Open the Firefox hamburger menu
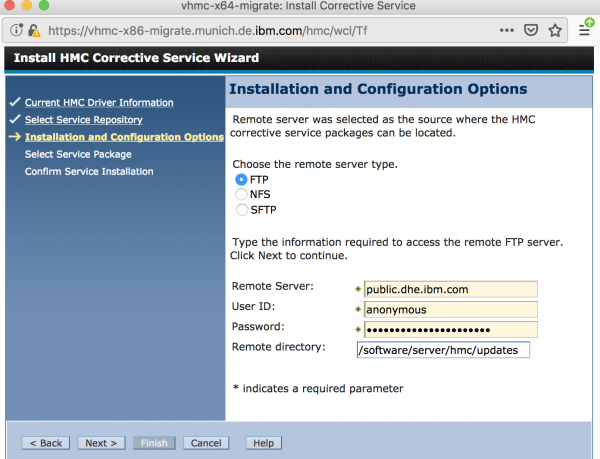 click(x=585, y=29)
